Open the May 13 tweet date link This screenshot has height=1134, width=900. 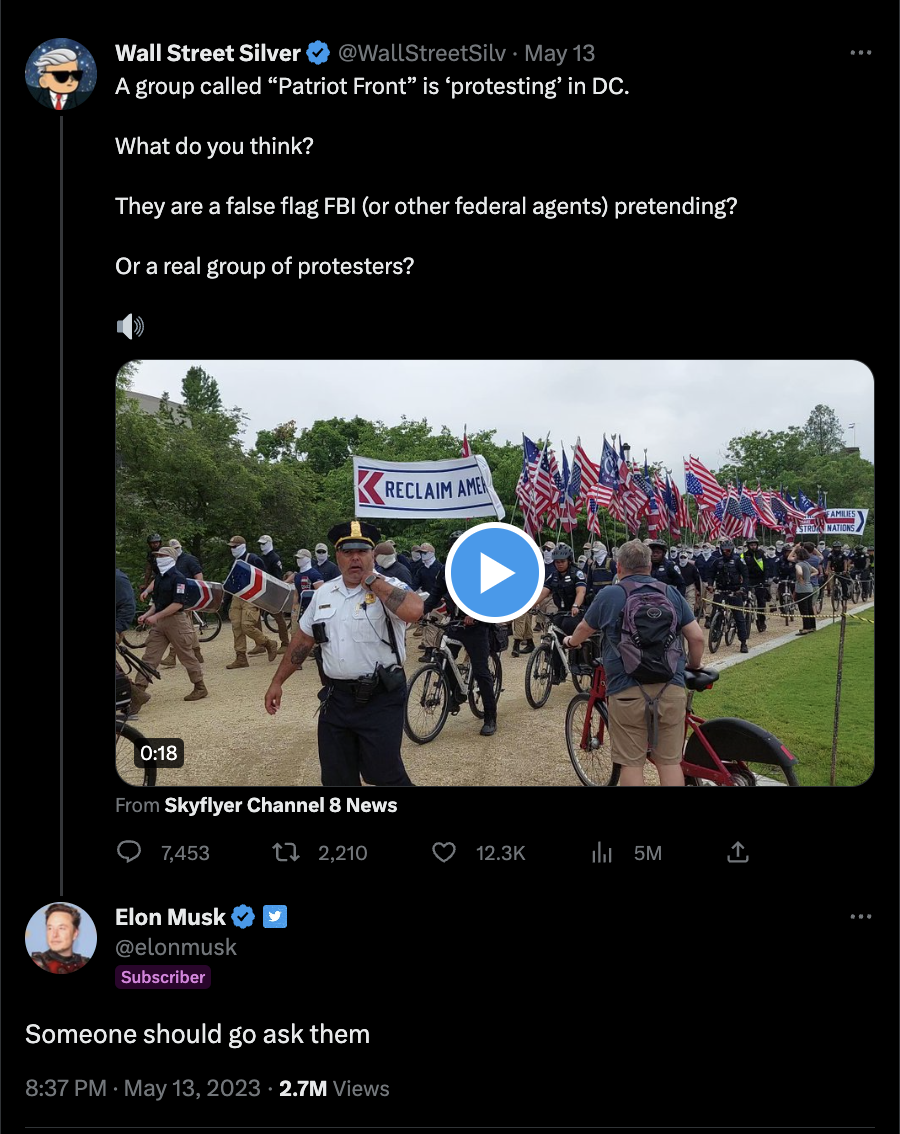pyautogui.click(x=559, y=53)
